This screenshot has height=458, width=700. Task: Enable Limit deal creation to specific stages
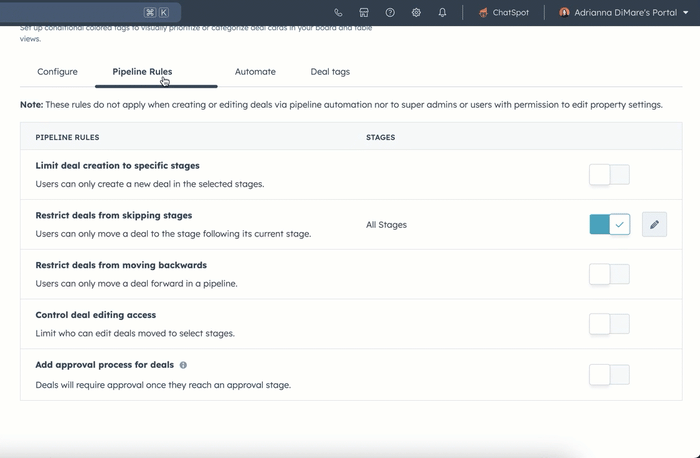pyautogui.click(x=609, y=175)
